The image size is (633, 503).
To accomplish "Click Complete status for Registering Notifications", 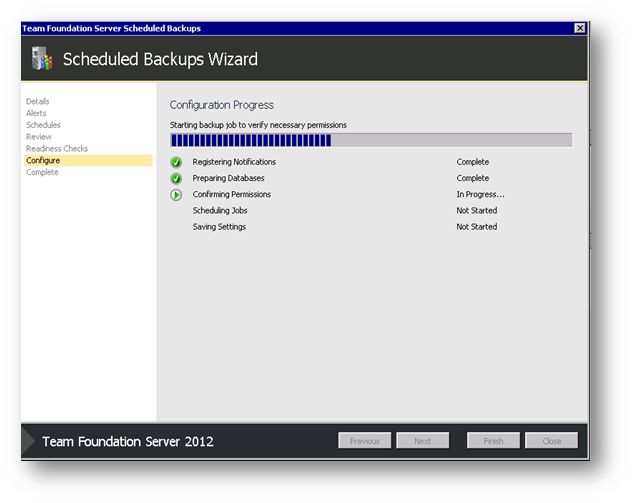I will [x=473, y=162].
